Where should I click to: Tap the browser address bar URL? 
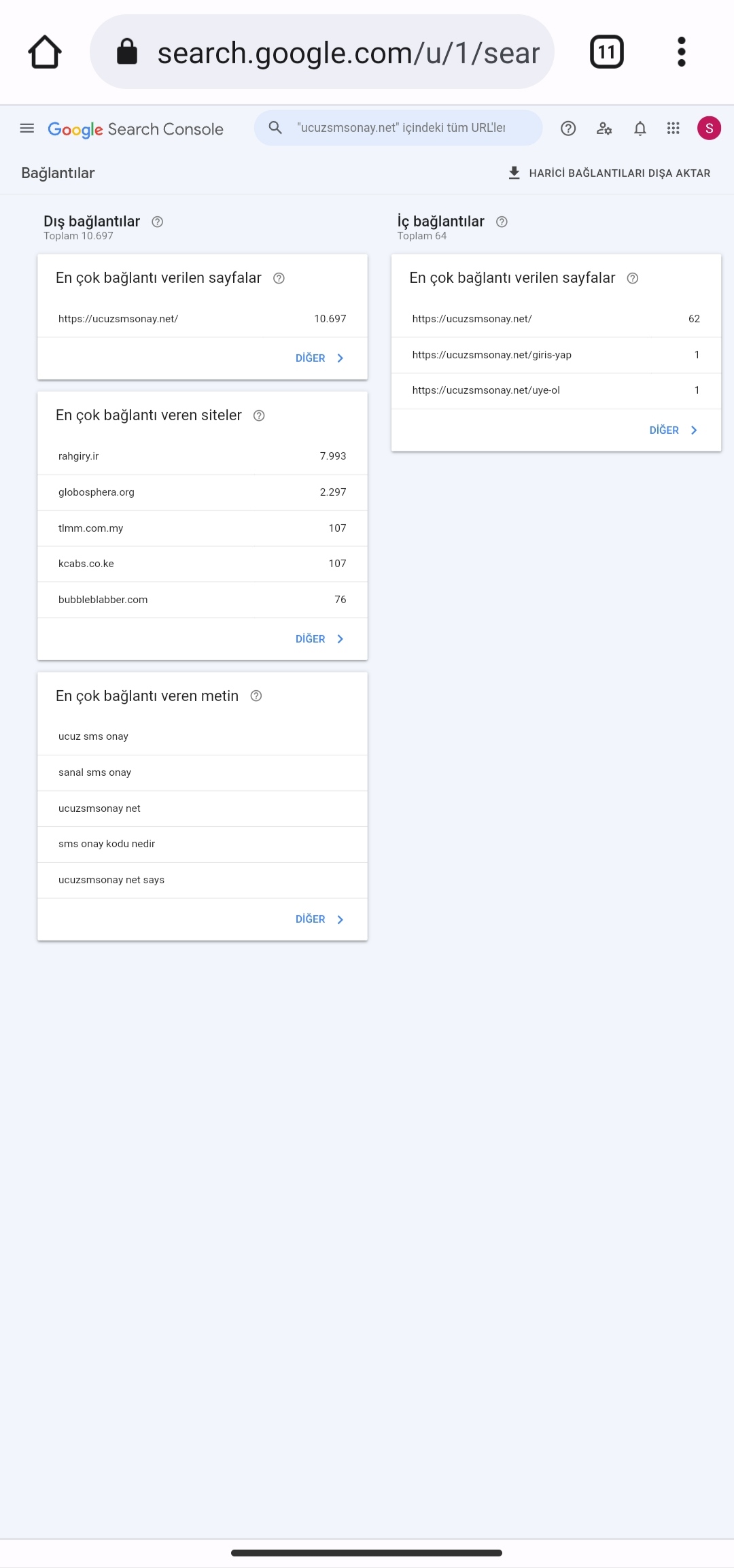click(348, 52)
